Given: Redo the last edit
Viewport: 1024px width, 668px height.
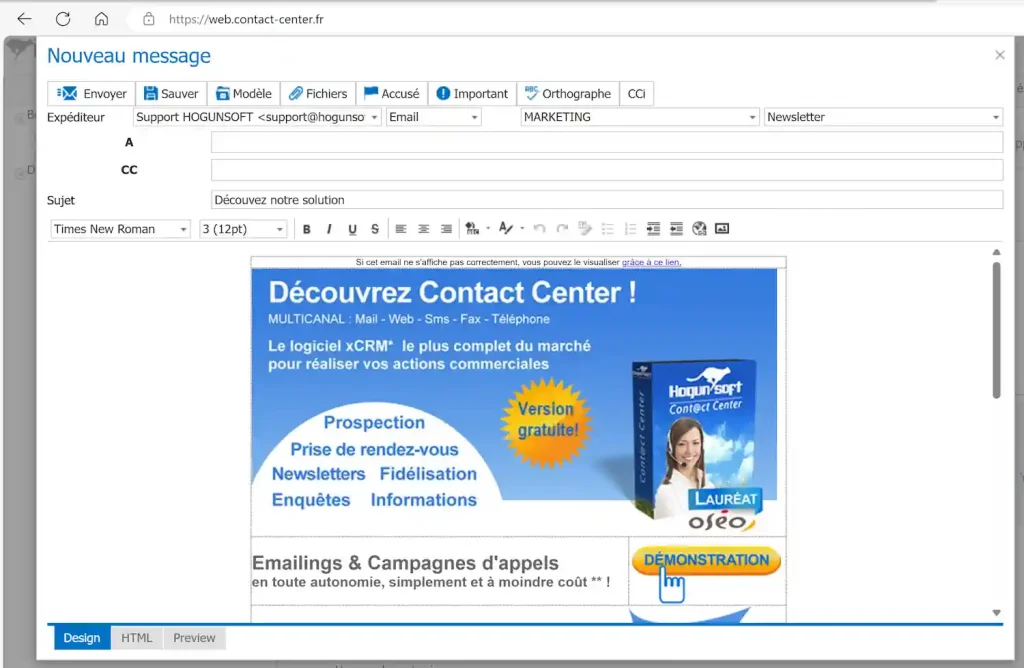Looking at the screenshot, I should click(562, 229).
